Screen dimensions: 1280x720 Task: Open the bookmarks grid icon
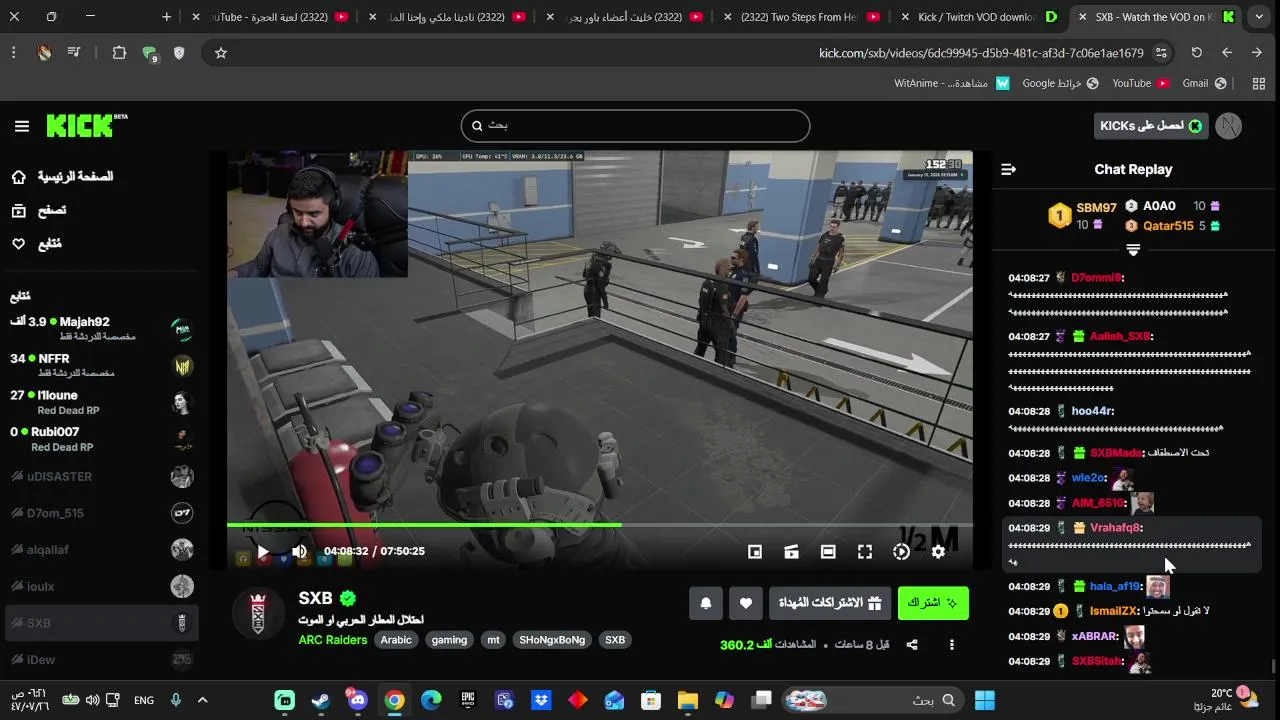1259,83
